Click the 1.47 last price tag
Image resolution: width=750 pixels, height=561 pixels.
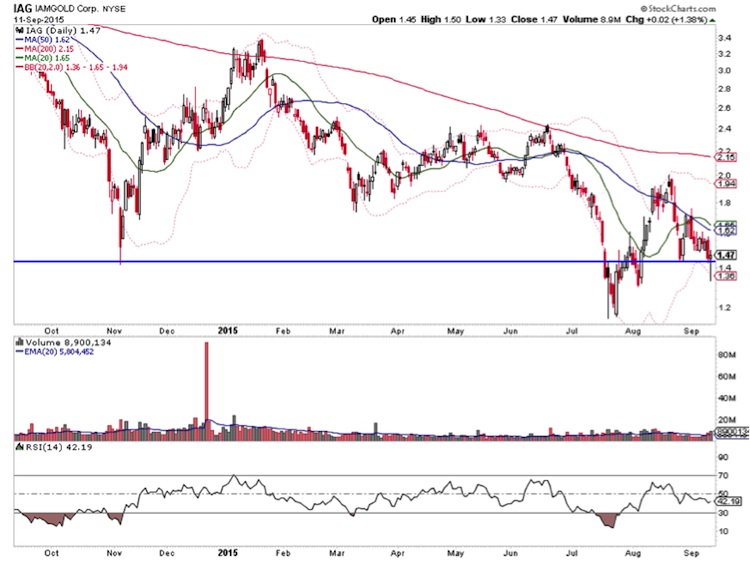tap(727, 255)
